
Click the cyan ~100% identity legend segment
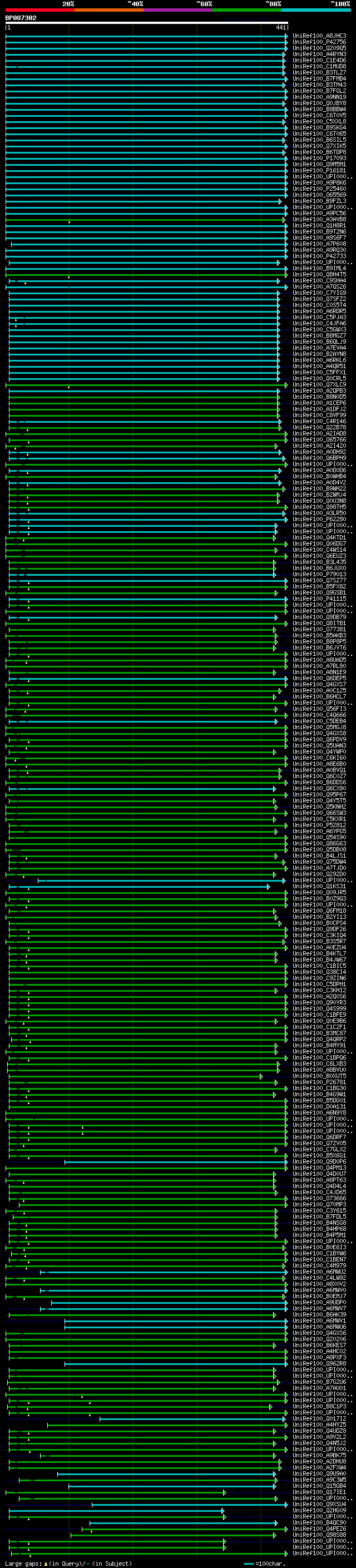tap(315, 11)
